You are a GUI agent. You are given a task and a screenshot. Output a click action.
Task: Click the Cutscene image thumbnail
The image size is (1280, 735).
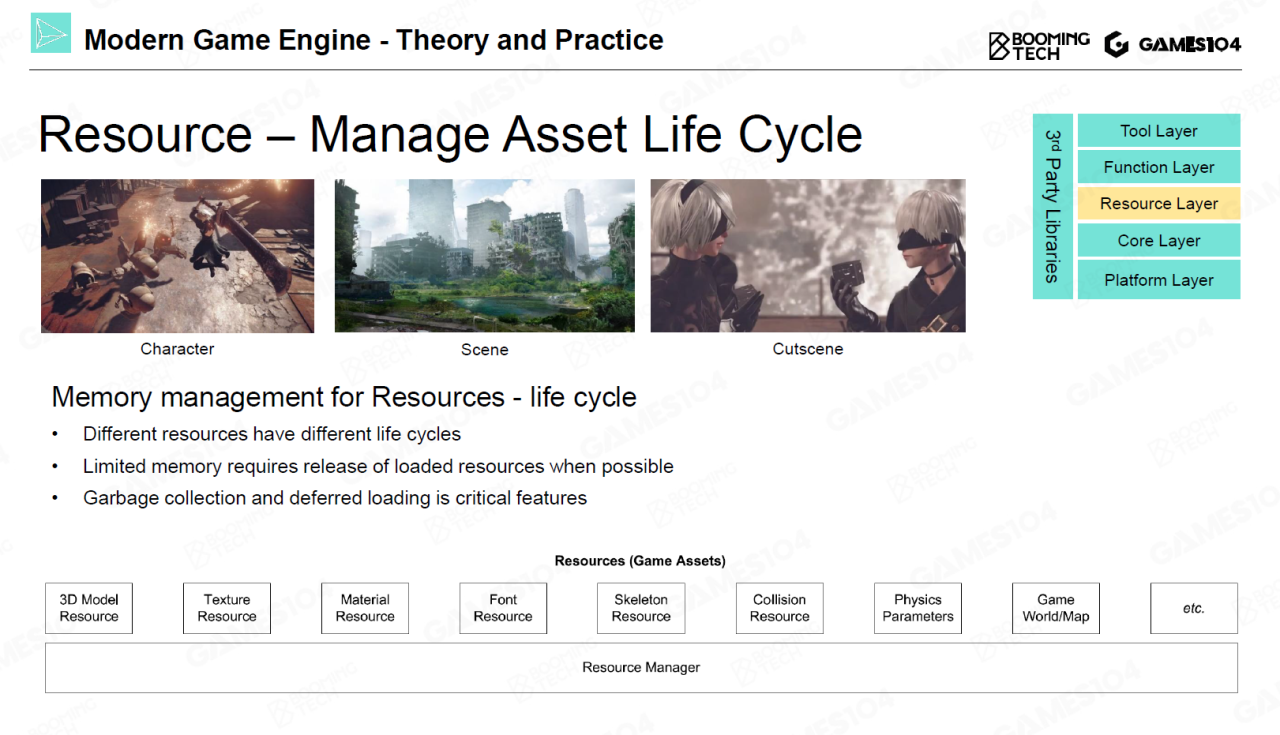click(x=807, y=256)
